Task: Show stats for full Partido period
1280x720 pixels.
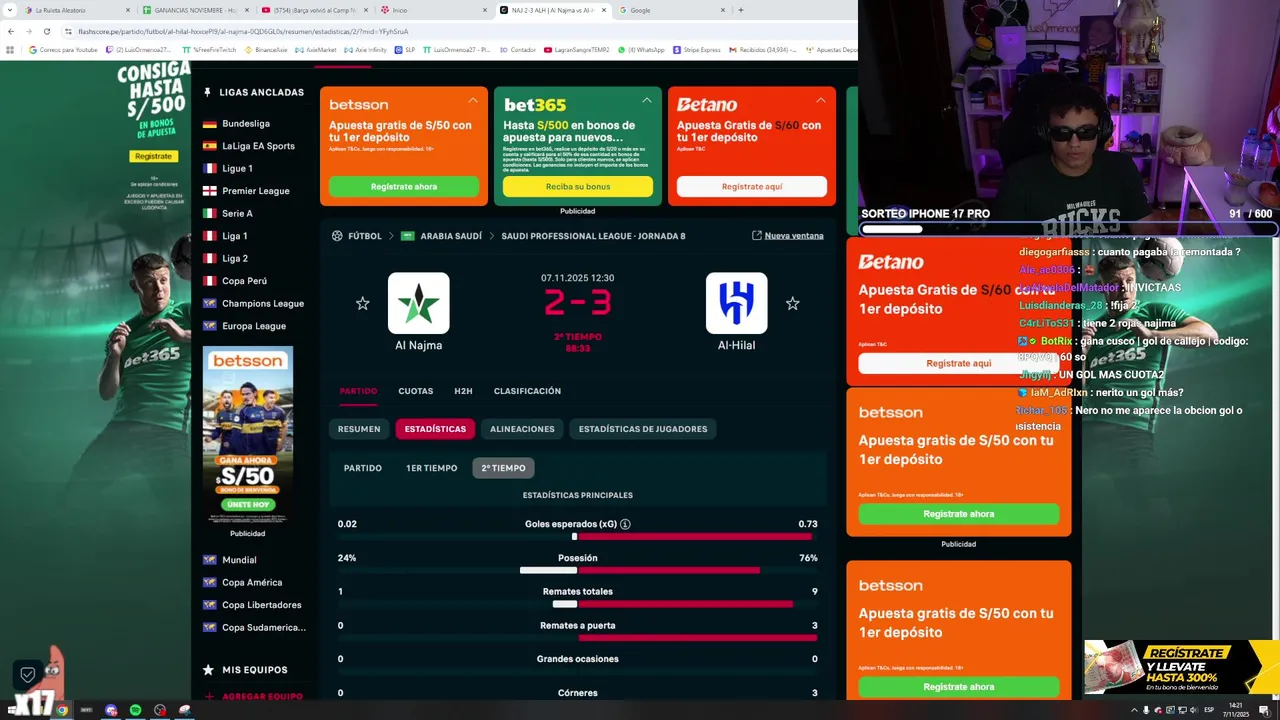Action: pyautogui.click(x=363, y=468)
